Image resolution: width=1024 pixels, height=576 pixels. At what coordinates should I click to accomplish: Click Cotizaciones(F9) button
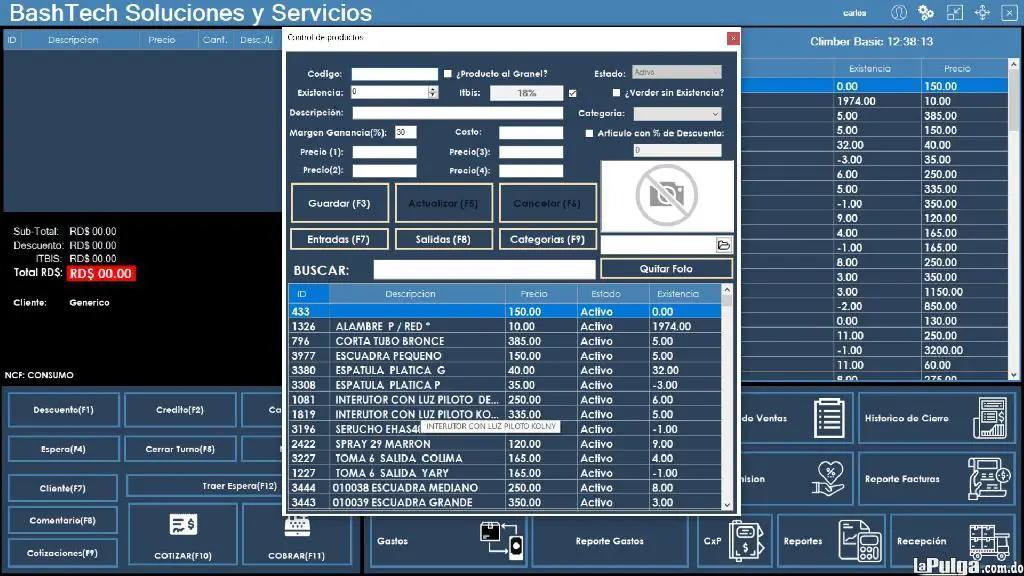pos(63,552)
